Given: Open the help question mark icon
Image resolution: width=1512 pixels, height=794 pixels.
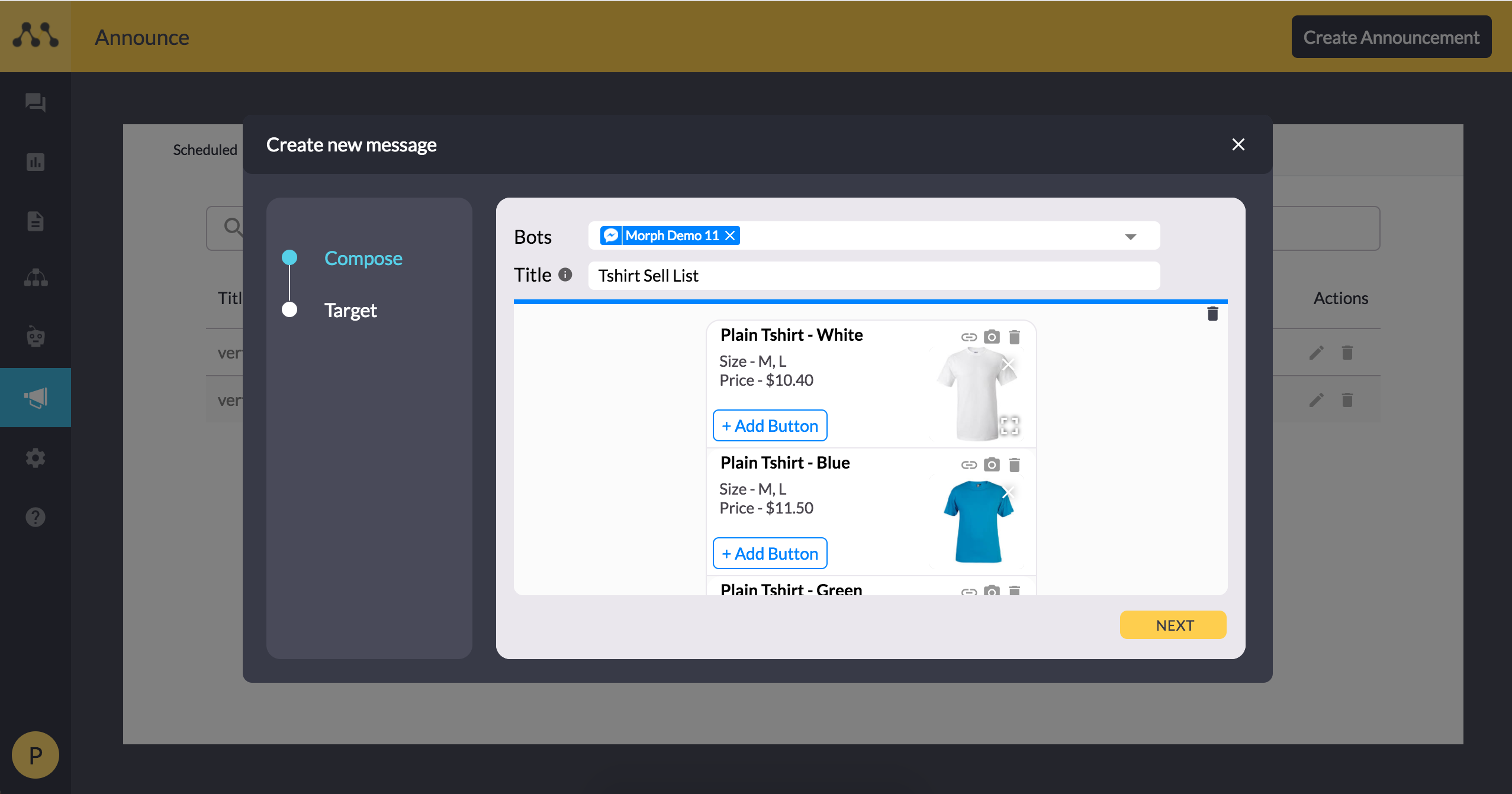Looking at the screenshot, I should (x=36, y=517).
